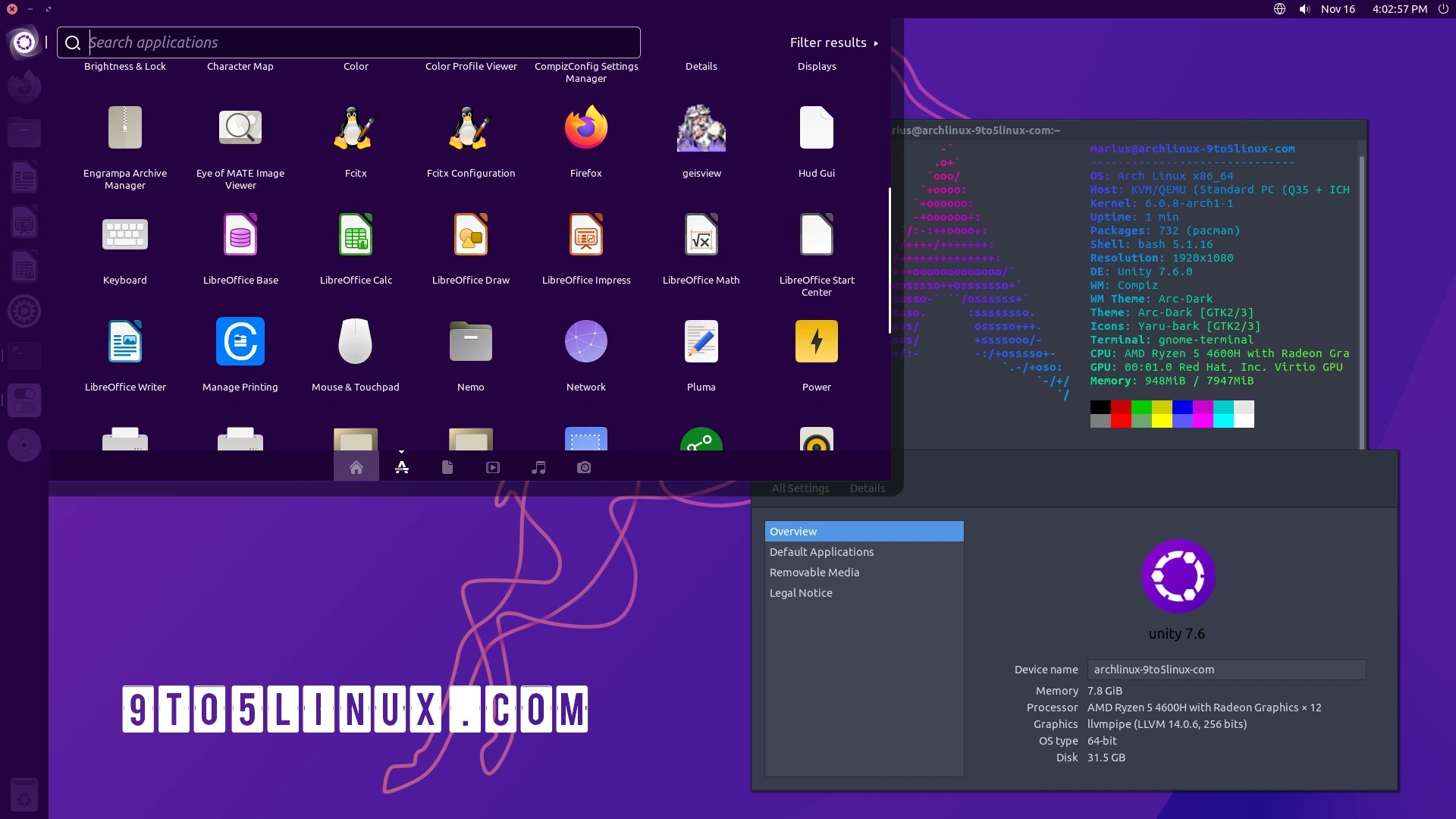1456x819 pixels.
Task: Switch to the Music lens in the Dash
Action: pyautogui.click(x=538, y=467)
